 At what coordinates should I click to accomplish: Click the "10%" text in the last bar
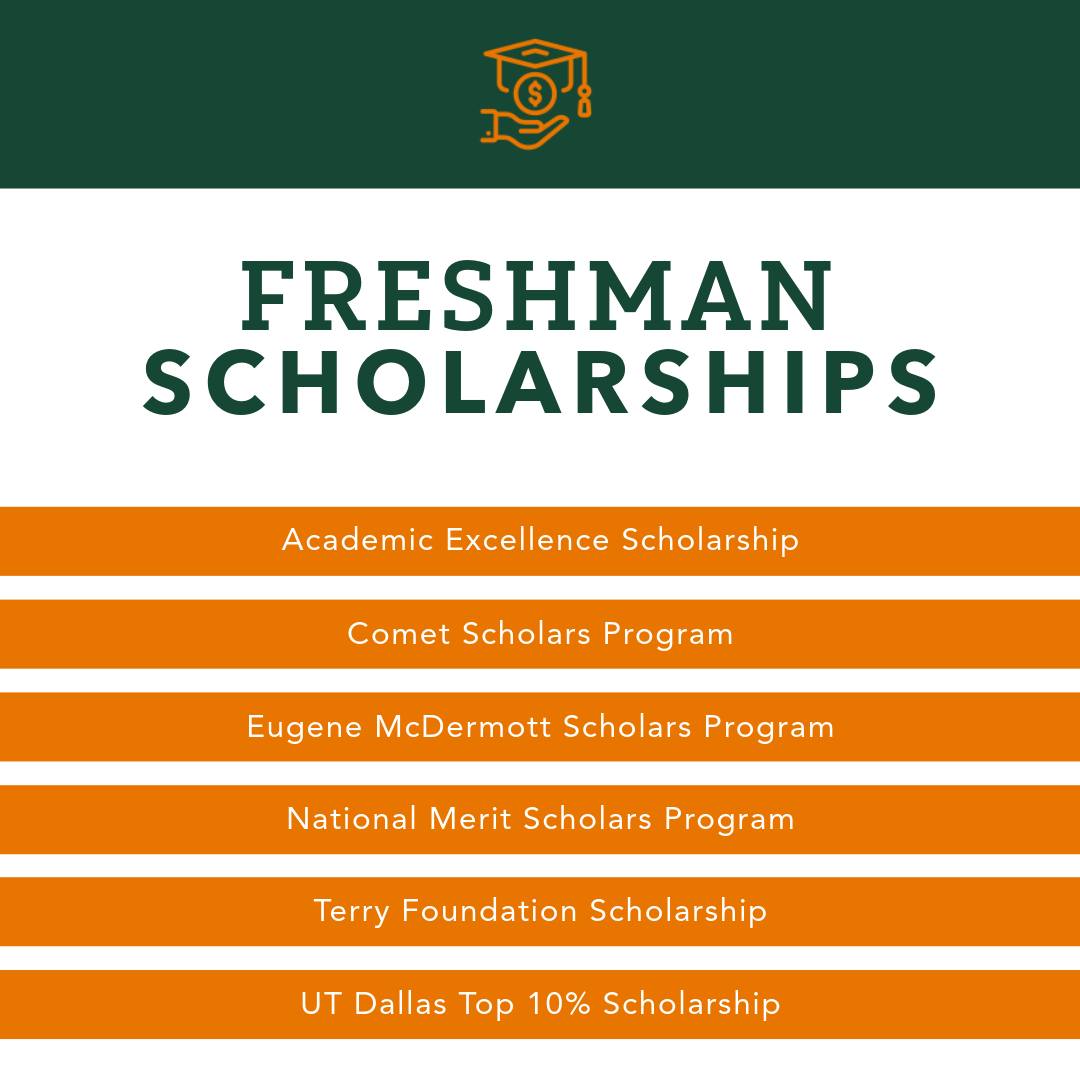click(559, 1003)
